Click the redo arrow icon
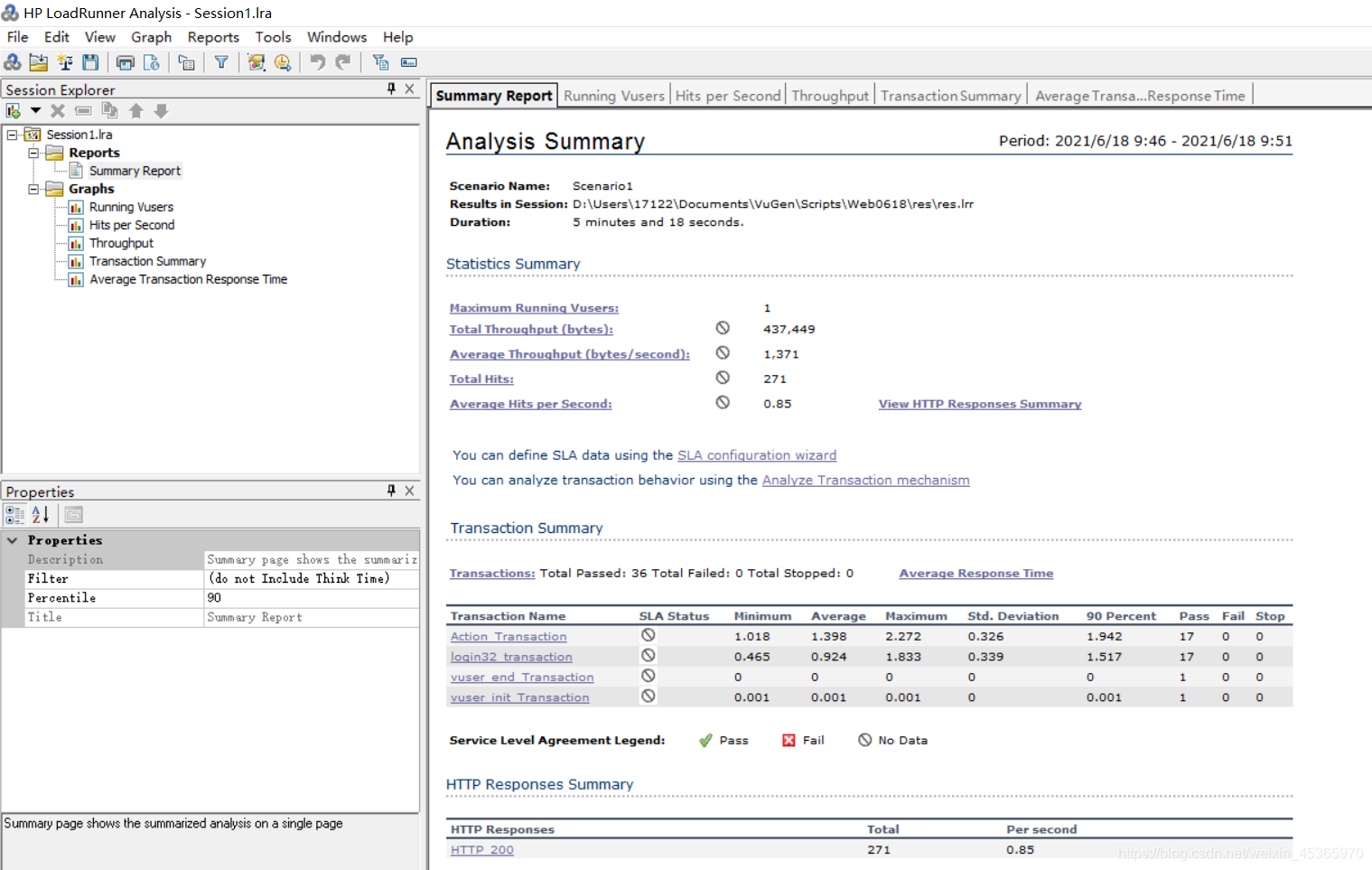 click(343, 62)
